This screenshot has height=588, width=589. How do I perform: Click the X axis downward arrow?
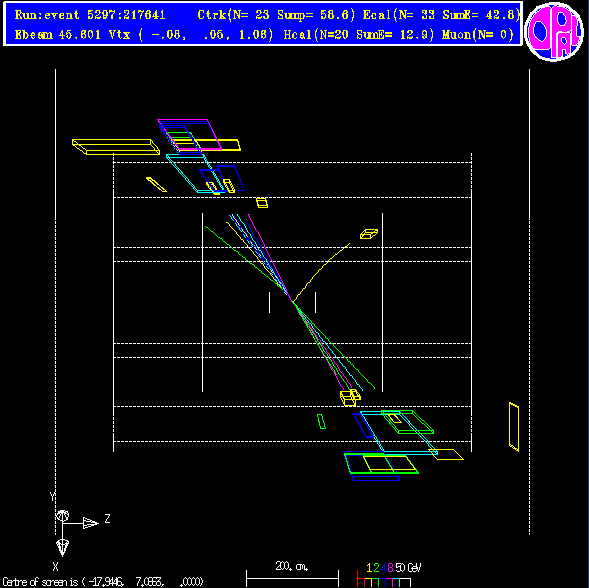point(62,548)
